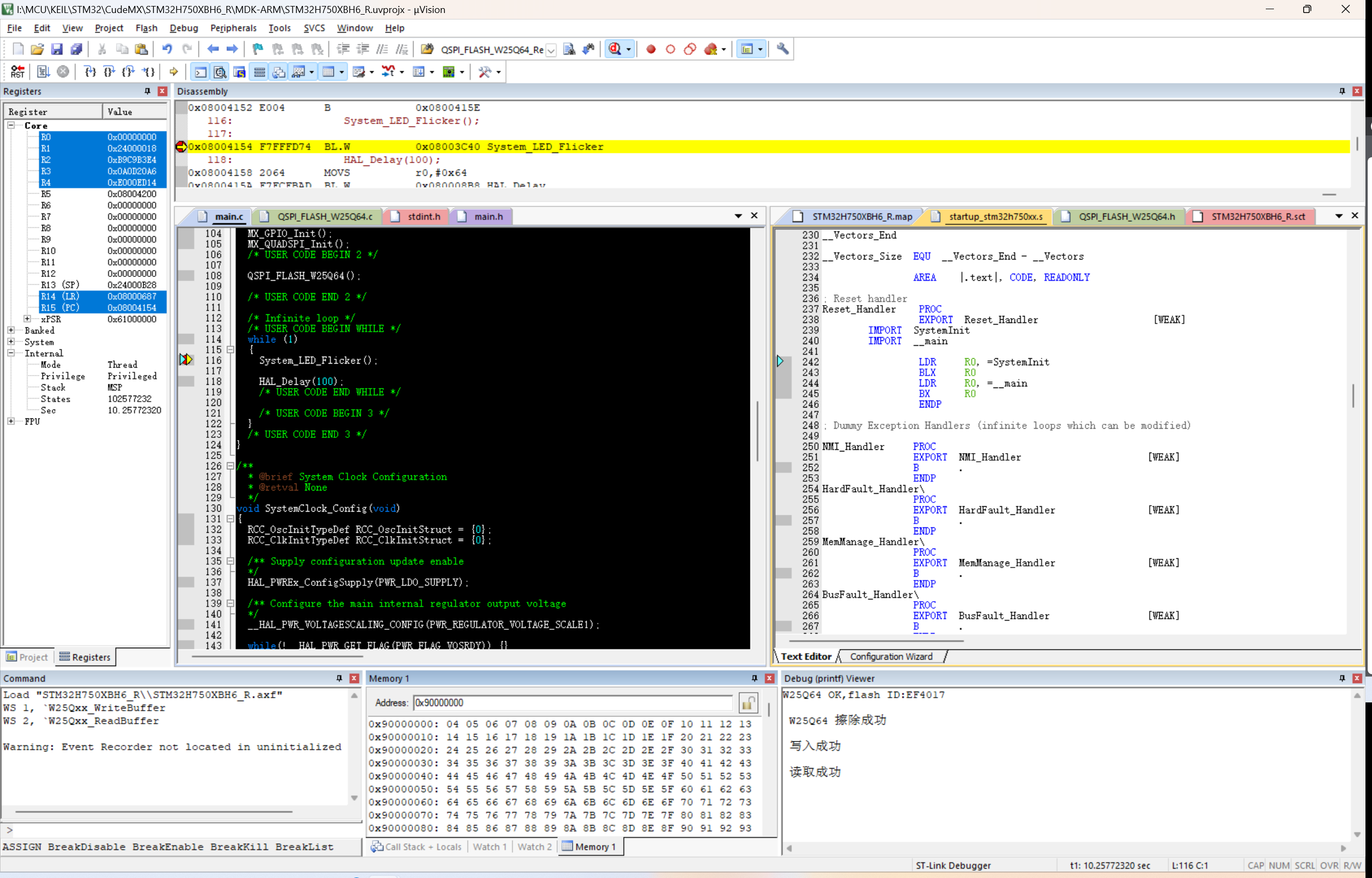Click the Stop execution icon

63,72
